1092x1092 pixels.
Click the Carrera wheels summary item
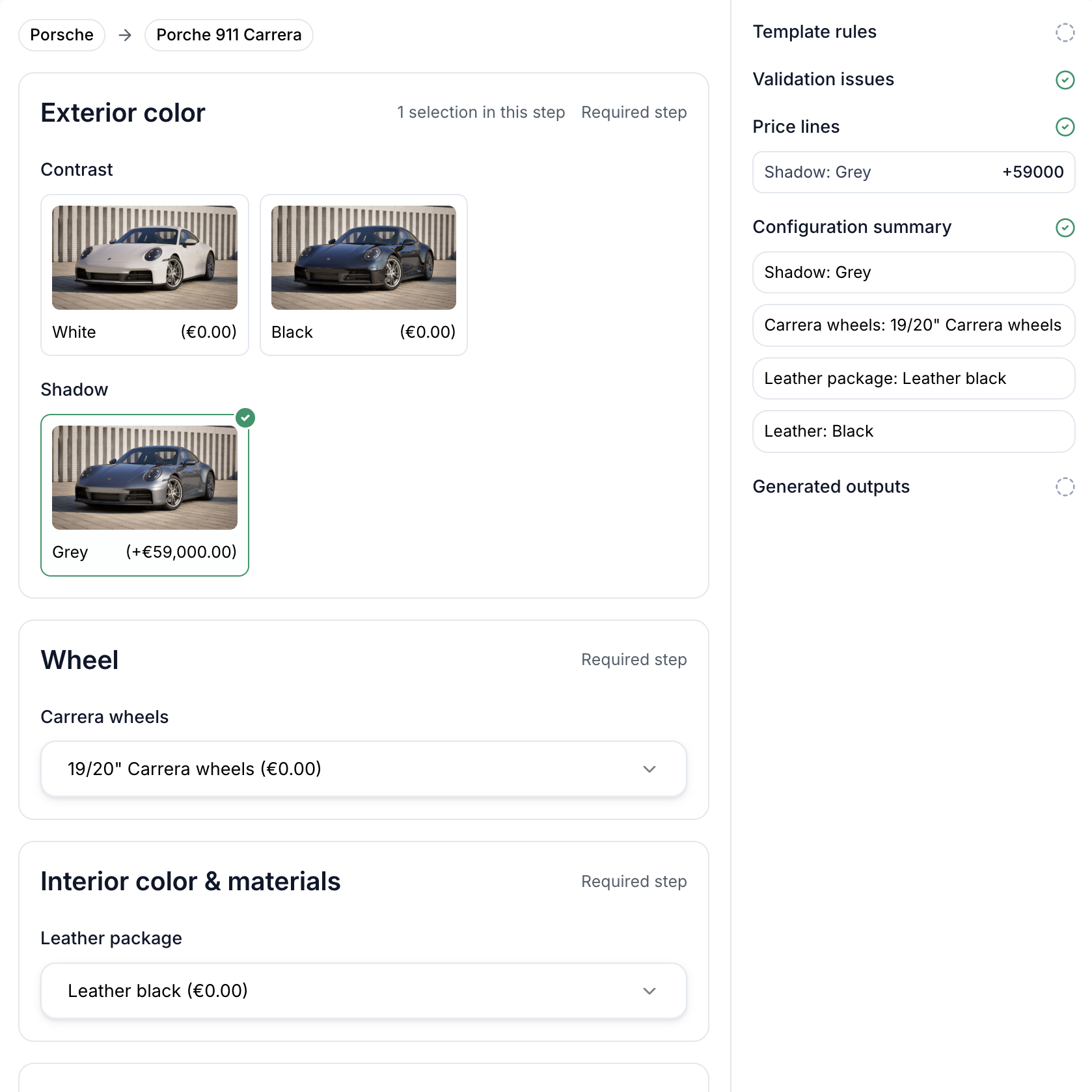pyautogui.click(x=914, y=325)
